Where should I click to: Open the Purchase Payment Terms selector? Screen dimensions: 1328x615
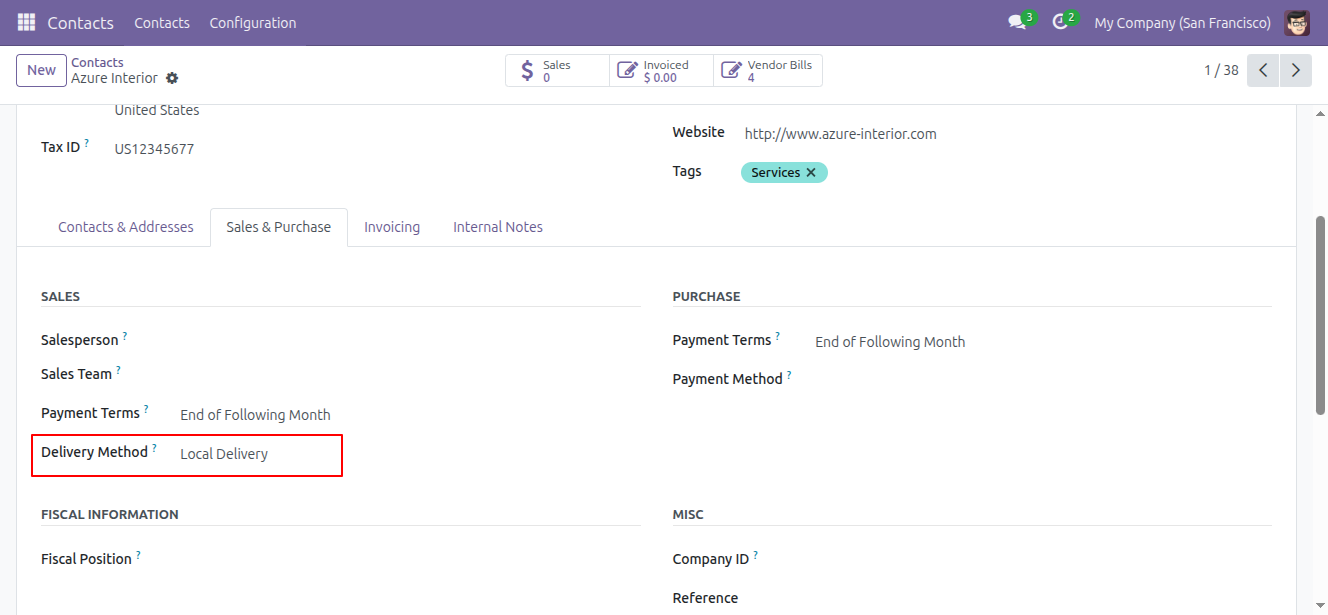[x=889, y=341]
